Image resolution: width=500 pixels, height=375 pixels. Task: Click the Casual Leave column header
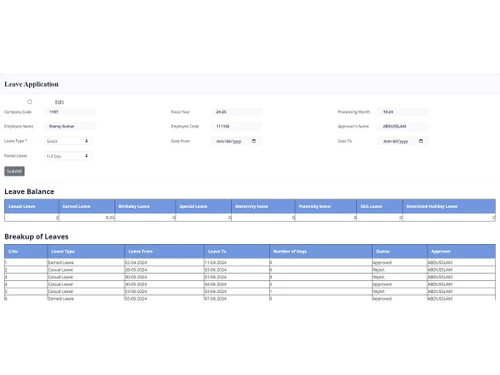[32, 206]
